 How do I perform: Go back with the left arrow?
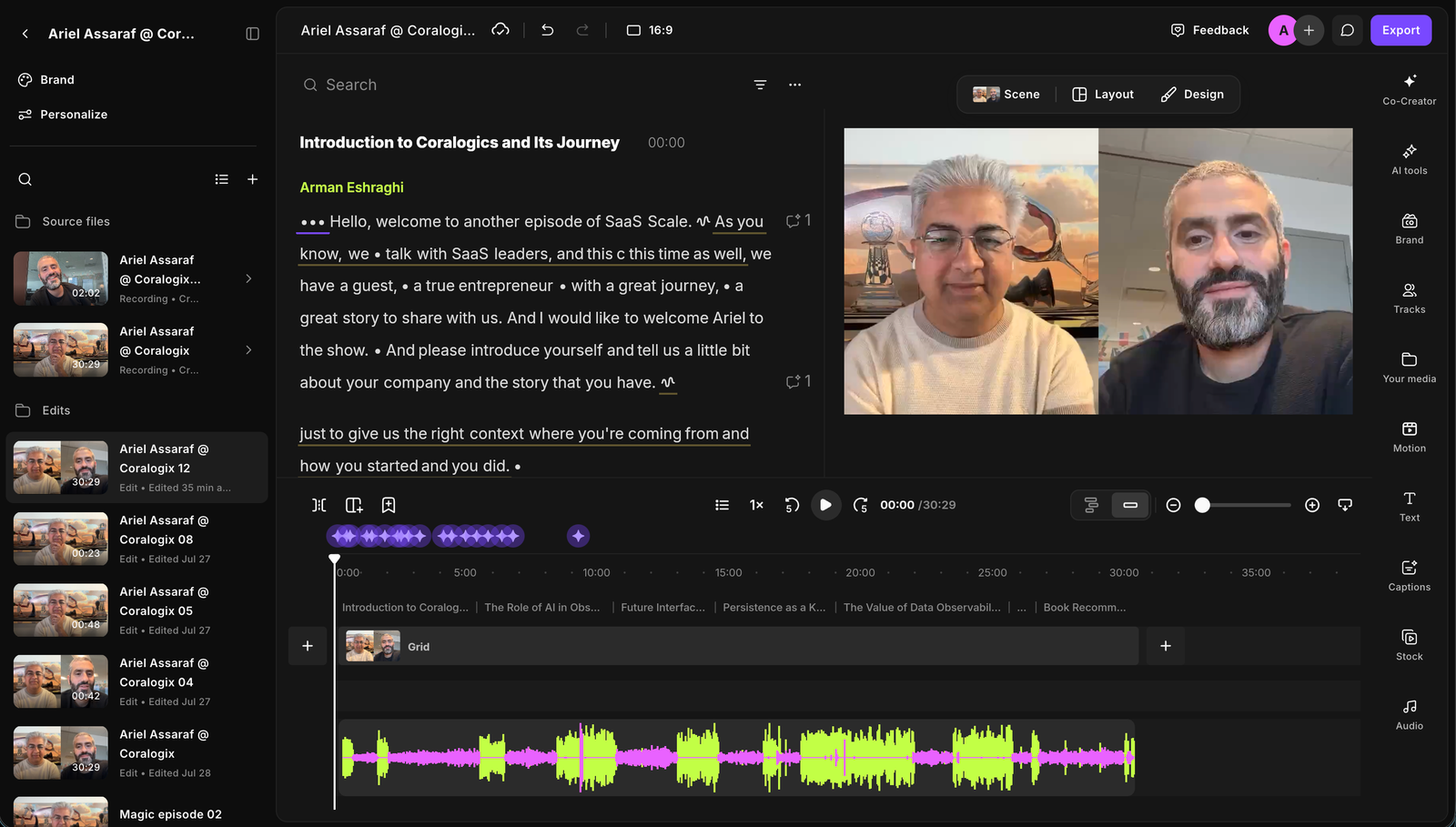coord(25,34)
